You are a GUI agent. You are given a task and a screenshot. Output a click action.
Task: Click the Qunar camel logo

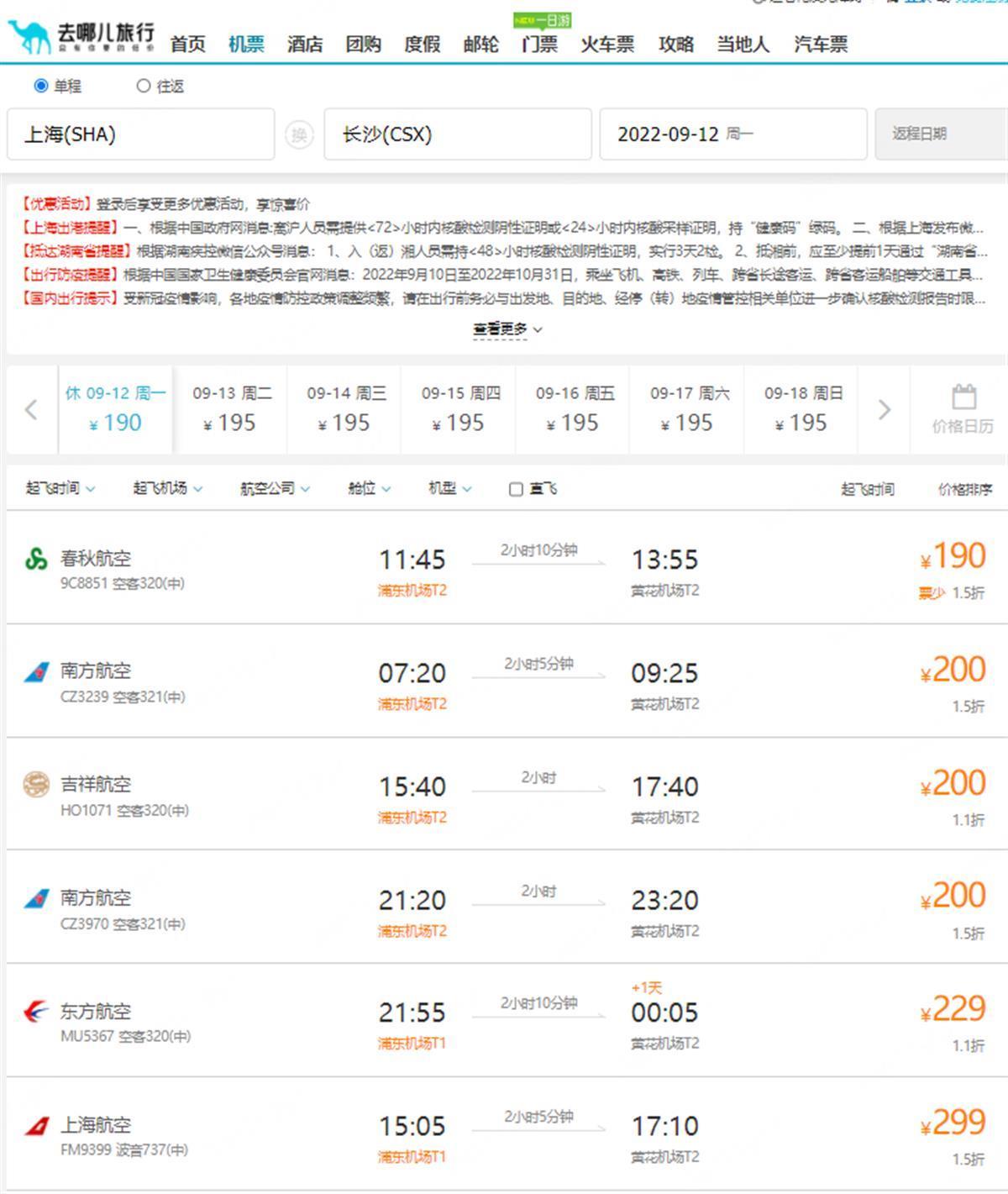click(x=29, y=37)
